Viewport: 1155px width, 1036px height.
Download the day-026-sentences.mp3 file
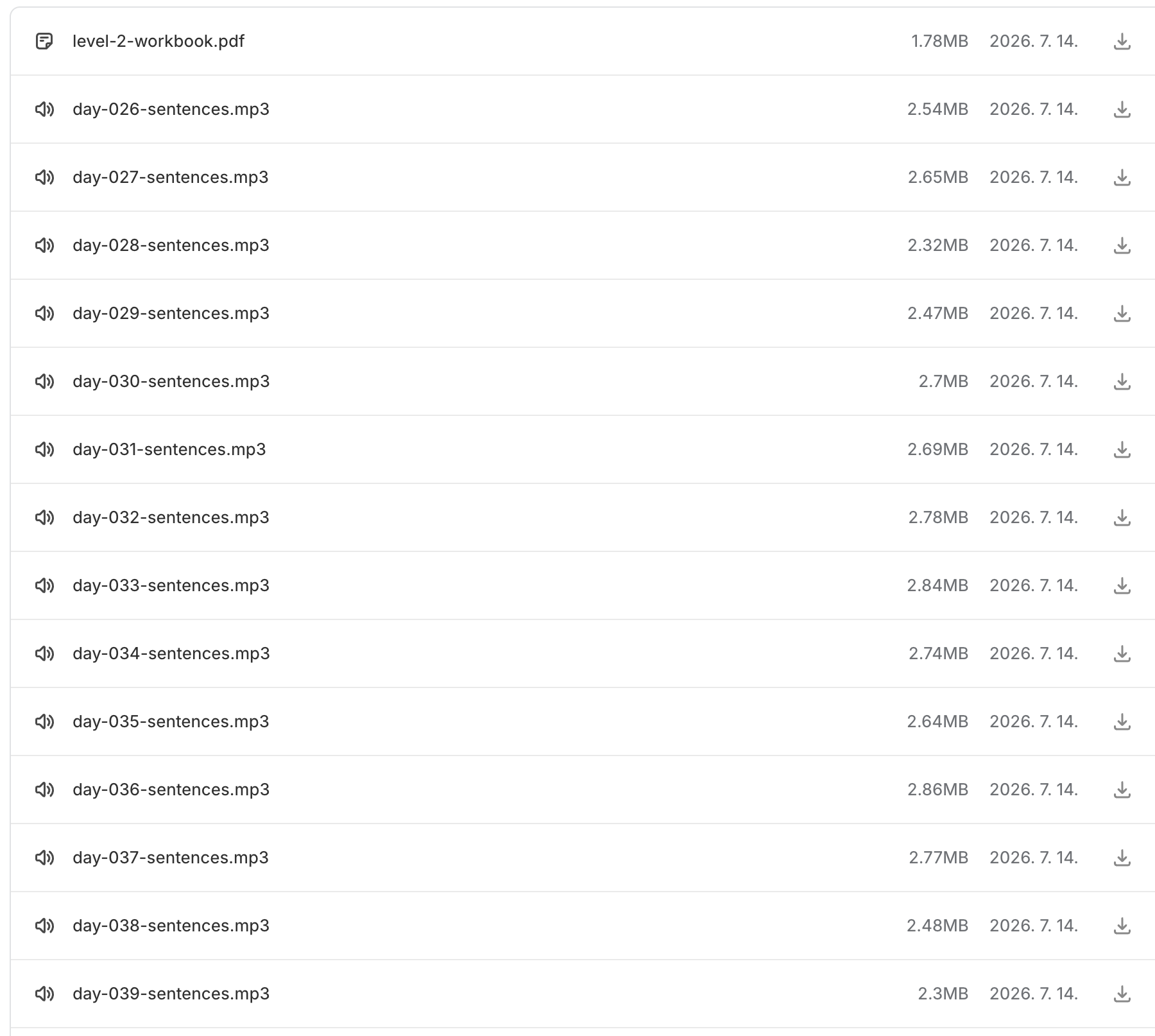(x=1122, y=110)
